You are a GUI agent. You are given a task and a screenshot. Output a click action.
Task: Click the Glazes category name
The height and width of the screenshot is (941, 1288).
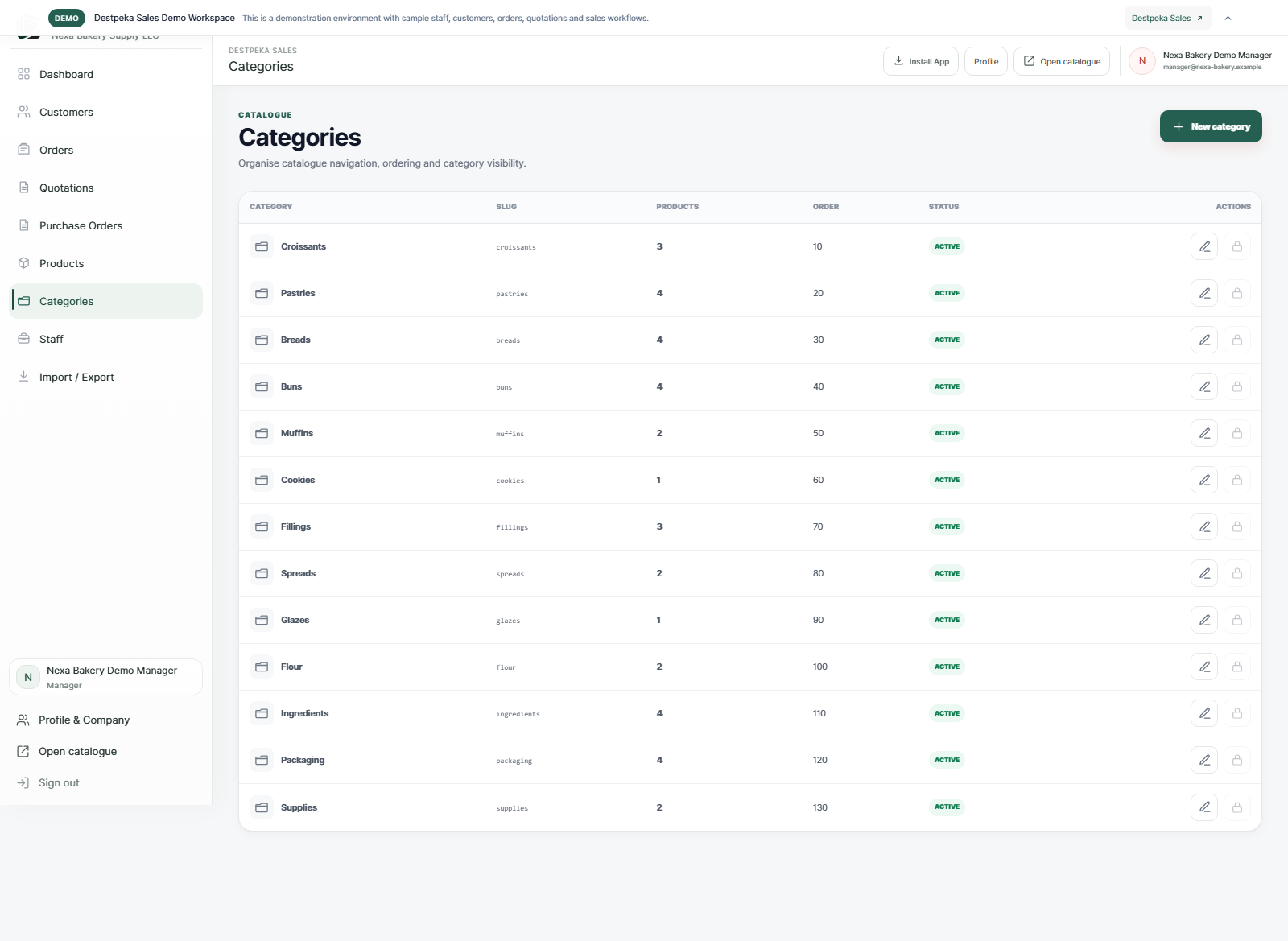pos(295,620)
